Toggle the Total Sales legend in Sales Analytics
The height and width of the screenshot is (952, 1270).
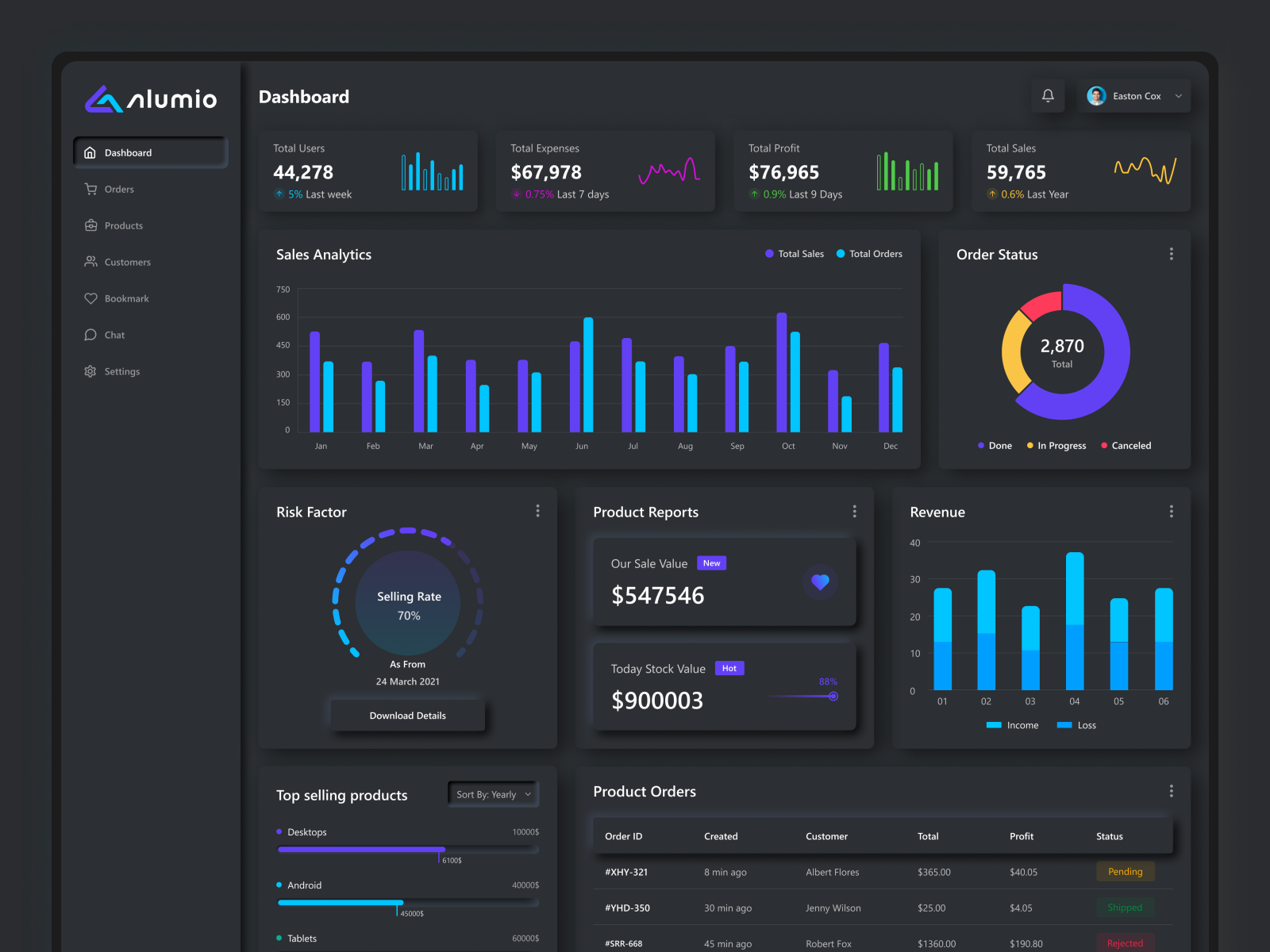click(x=794, y=254)
